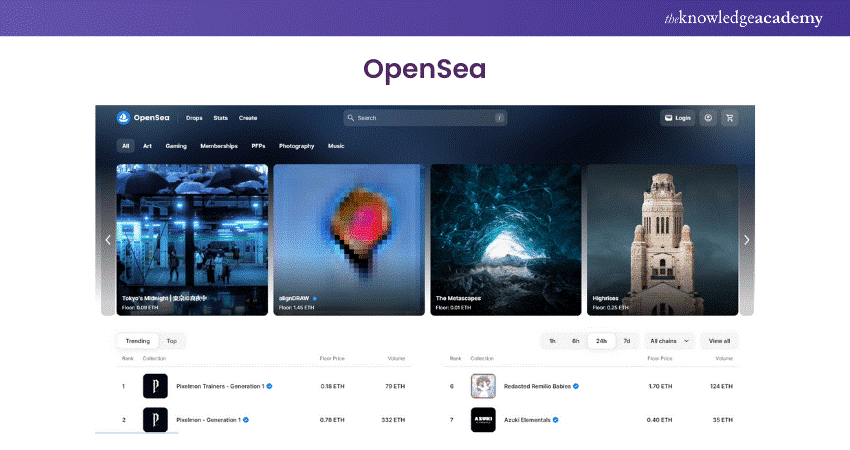Expand the All chains dropdown

[x=669, y=341]
